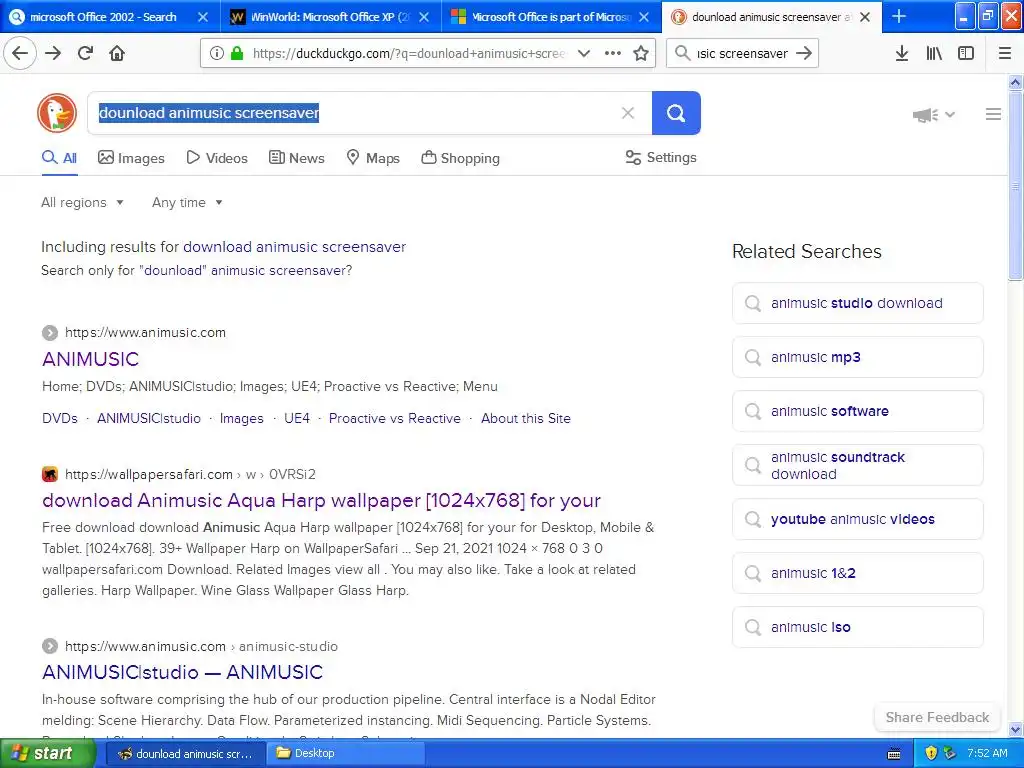Open the ANIMUSIC|studio sitelink
1024x768 pixels.
pyautogui.click(x=149, y=418)
